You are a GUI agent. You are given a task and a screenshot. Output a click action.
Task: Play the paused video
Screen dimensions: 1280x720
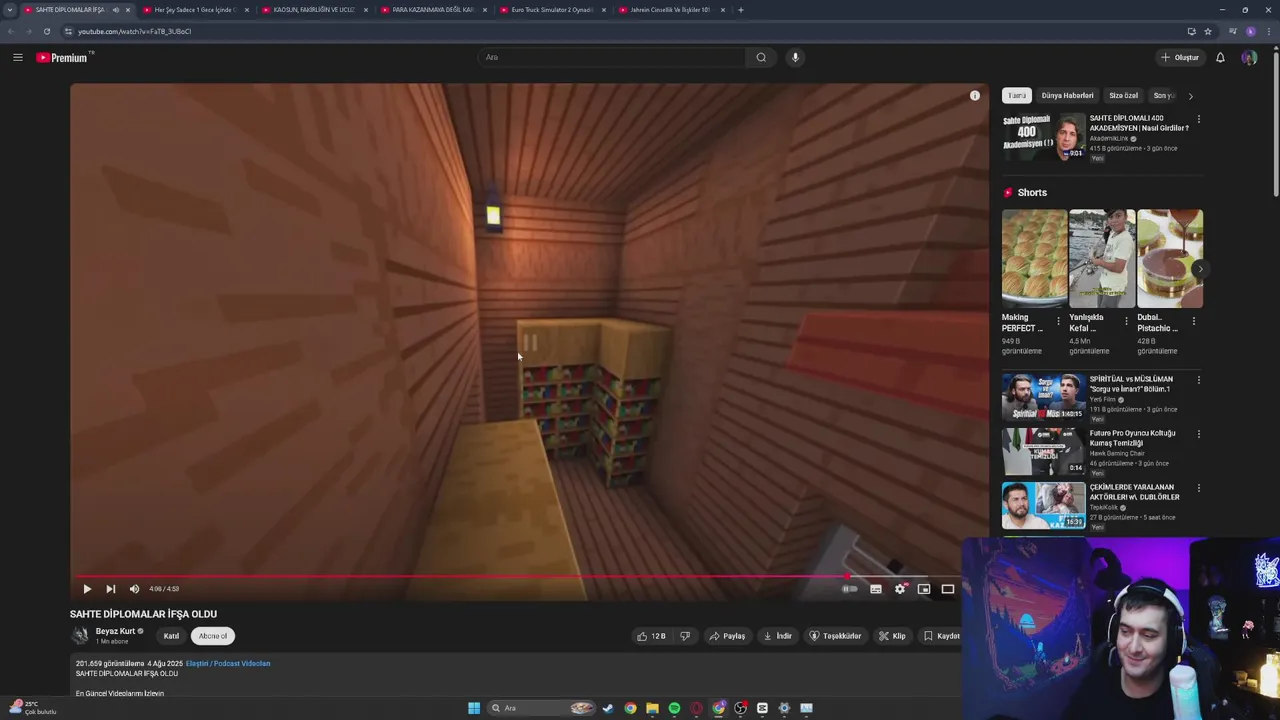(x=87, y=589)
